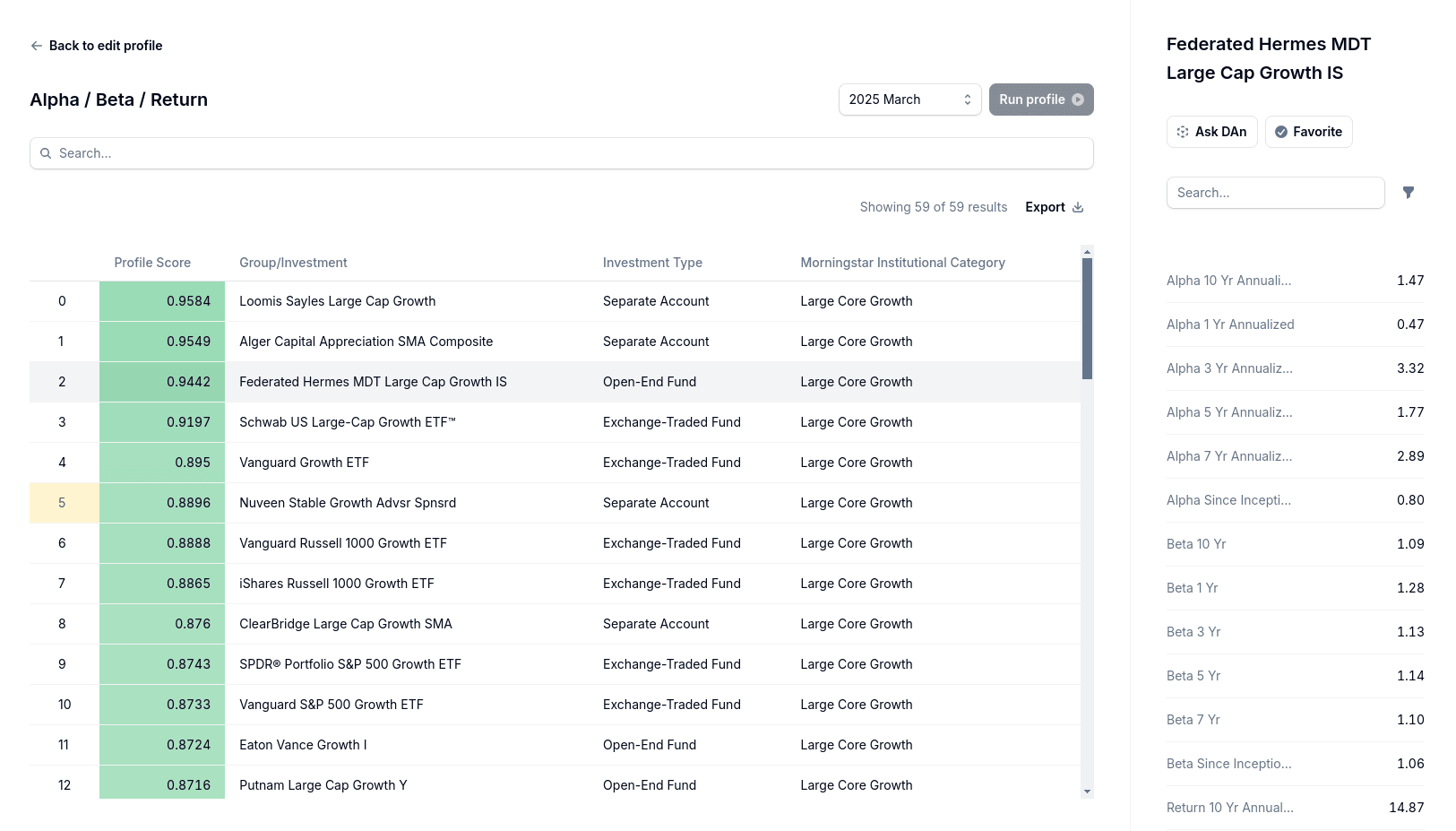1456x831 pixels.
Task: Click inside the right panel search field
Action: (x=1275, y=192)
